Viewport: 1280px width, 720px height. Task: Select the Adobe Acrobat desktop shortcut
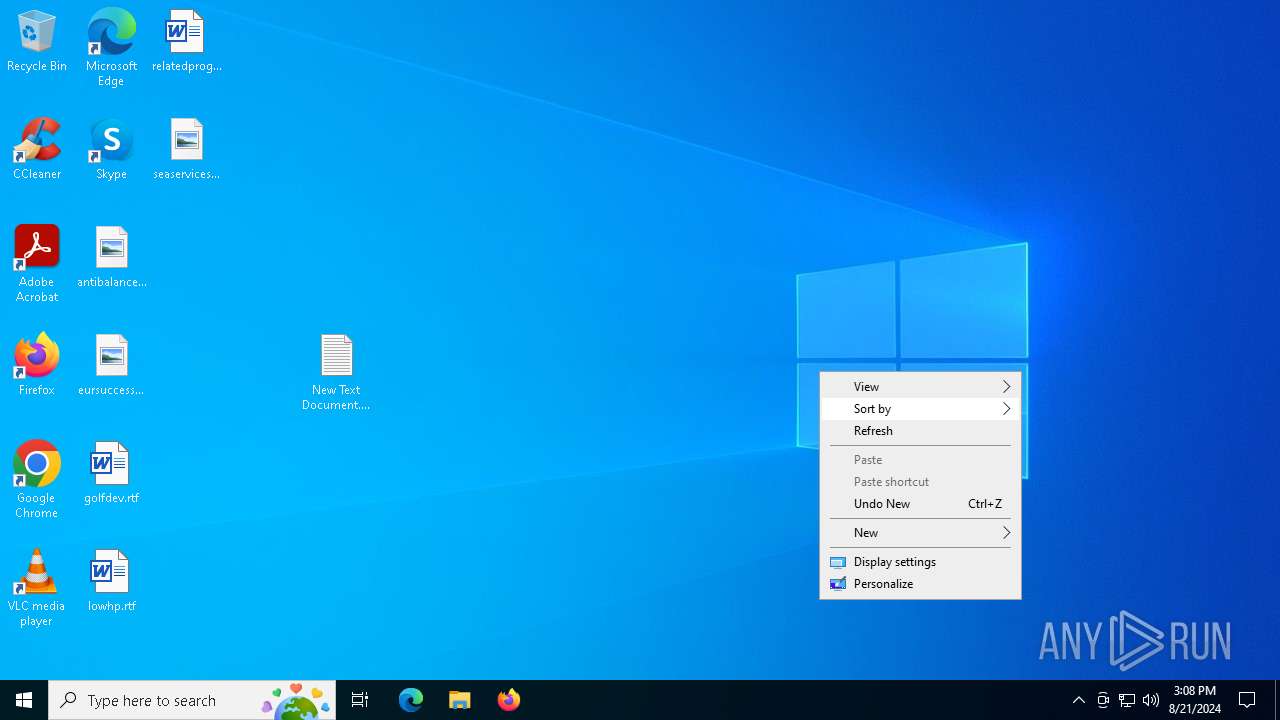(x=37, y=263)
